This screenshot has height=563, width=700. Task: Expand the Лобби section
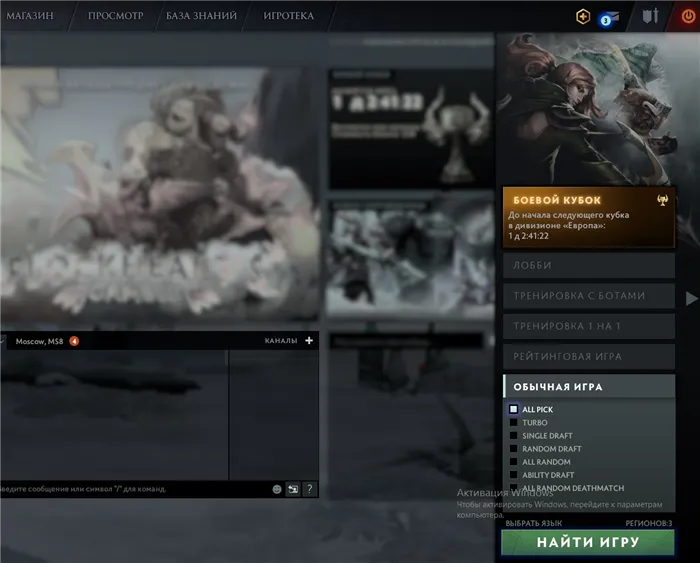(589, 265)
